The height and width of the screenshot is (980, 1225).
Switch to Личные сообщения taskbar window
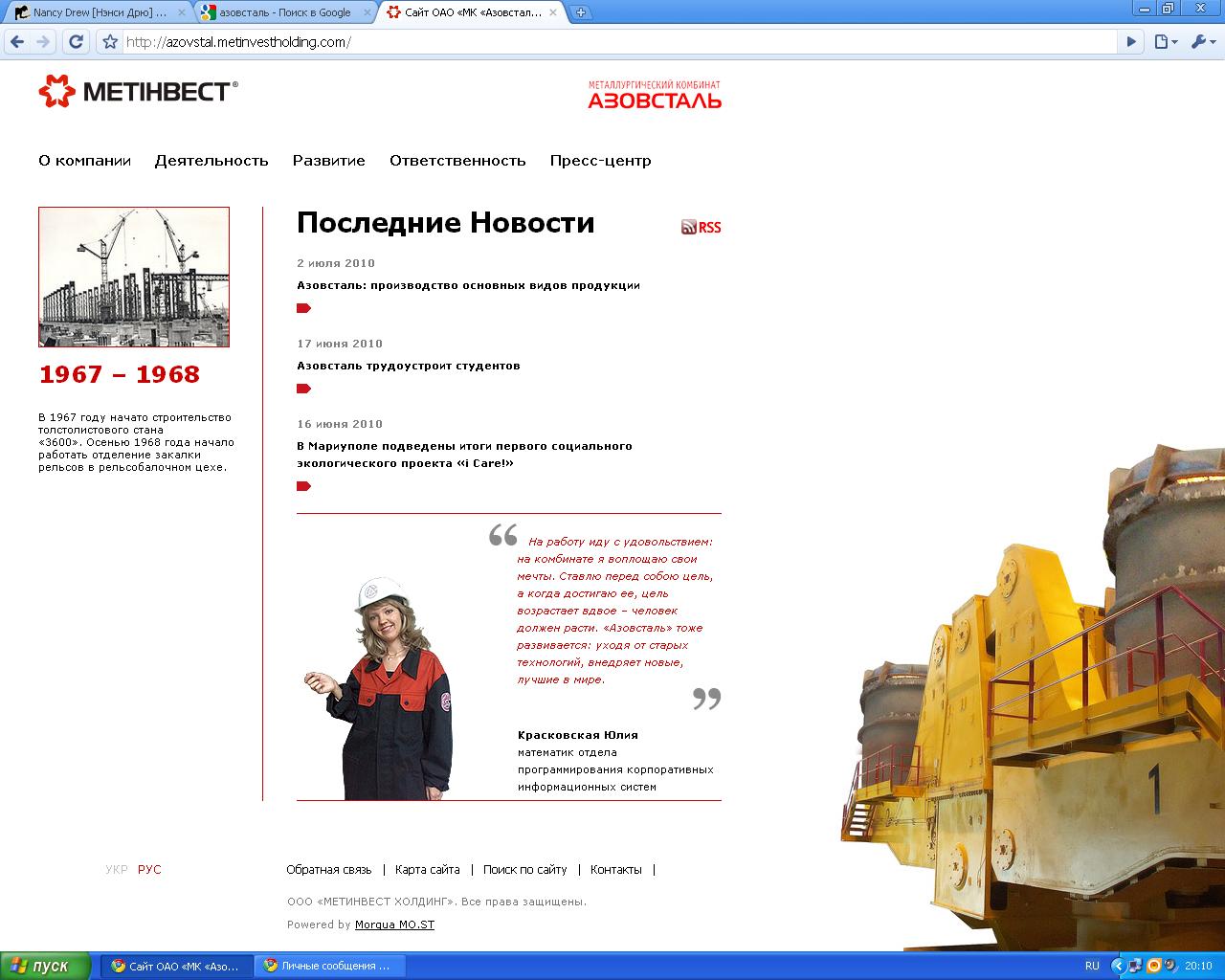coord(331,966)
